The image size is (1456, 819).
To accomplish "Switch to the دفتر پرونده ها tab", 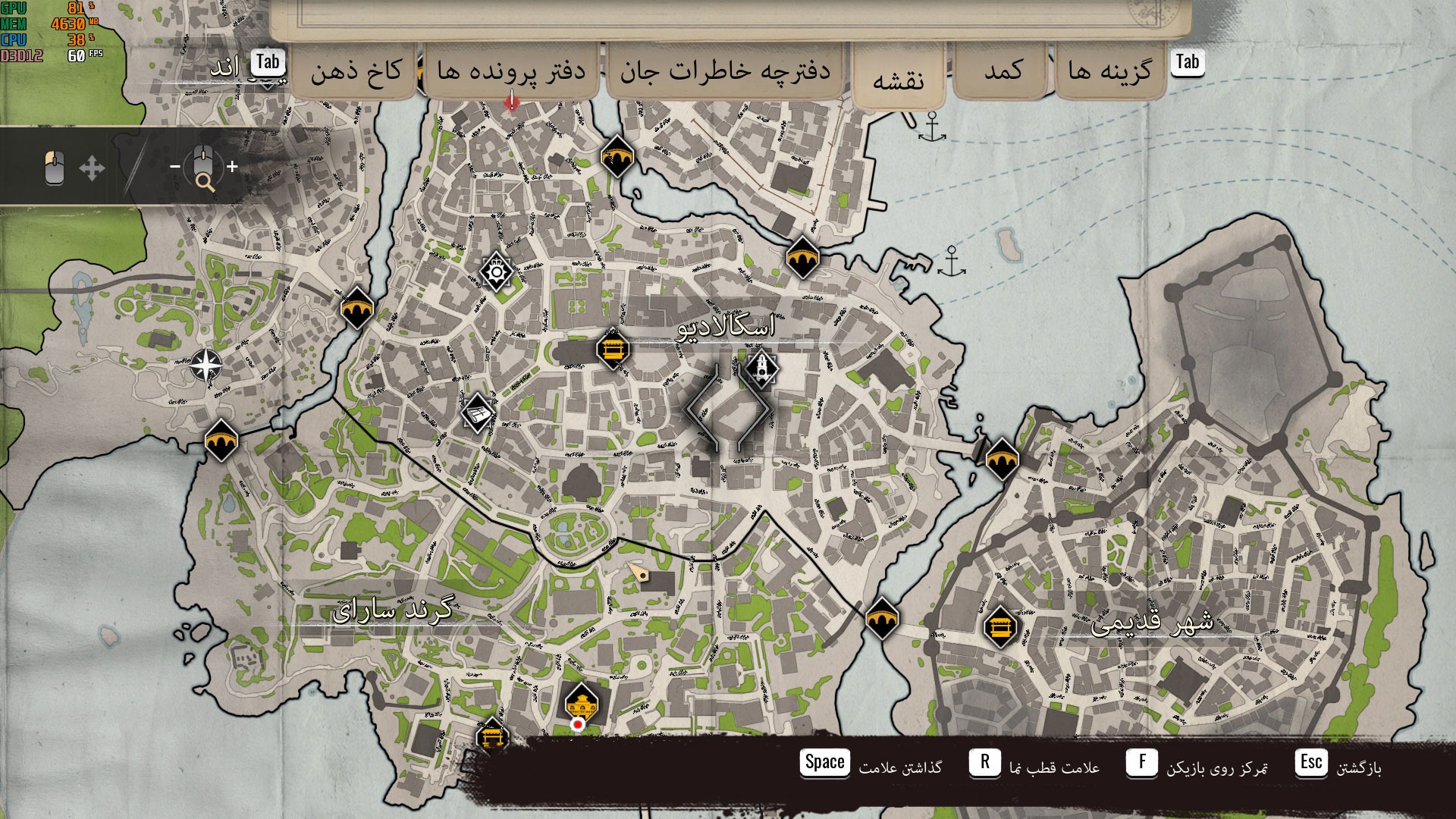I will pyautogui.click(x=511, y=71).
